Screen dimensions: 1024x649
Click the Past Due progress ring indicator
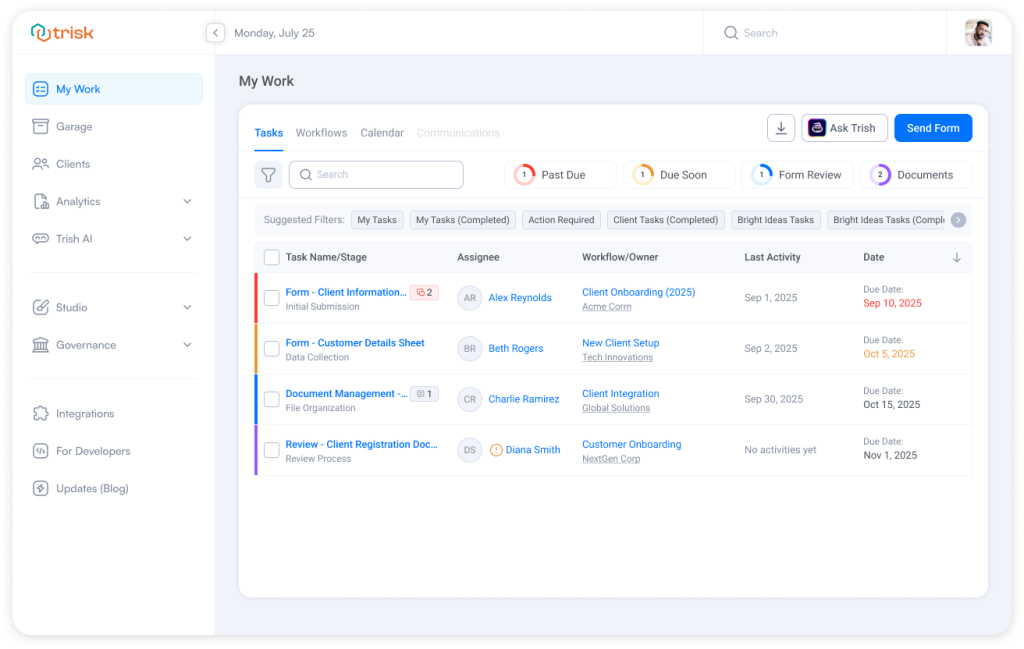(525, 174)
